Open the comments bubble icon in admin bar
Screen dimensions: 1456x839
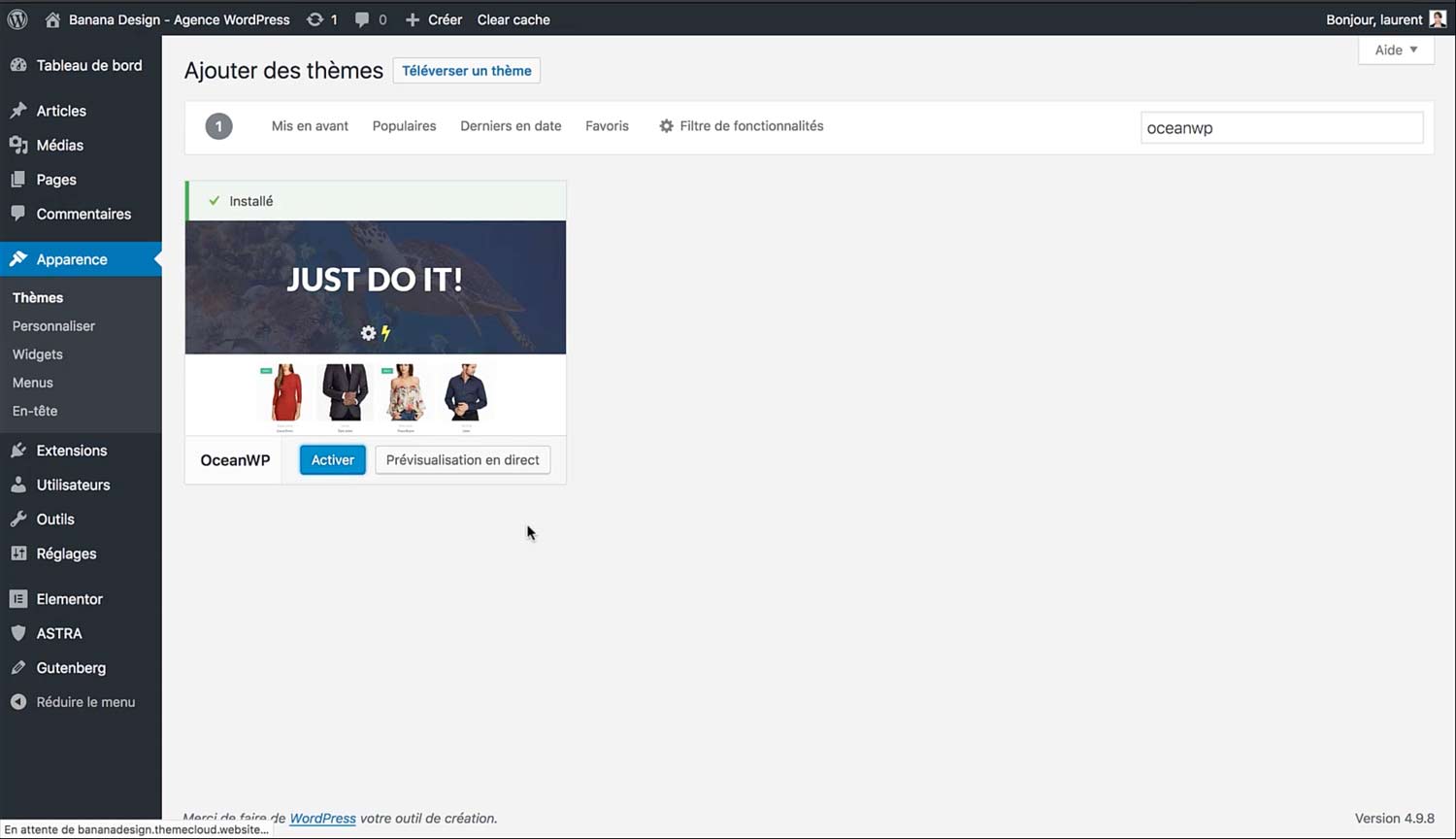[362, 19]
